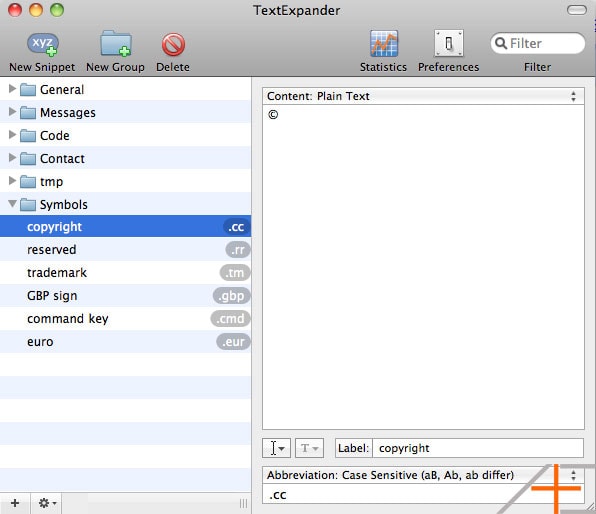Expand the tmp group triangle
The width and height of the screenshot is (596, 514).
pos(12,181)
